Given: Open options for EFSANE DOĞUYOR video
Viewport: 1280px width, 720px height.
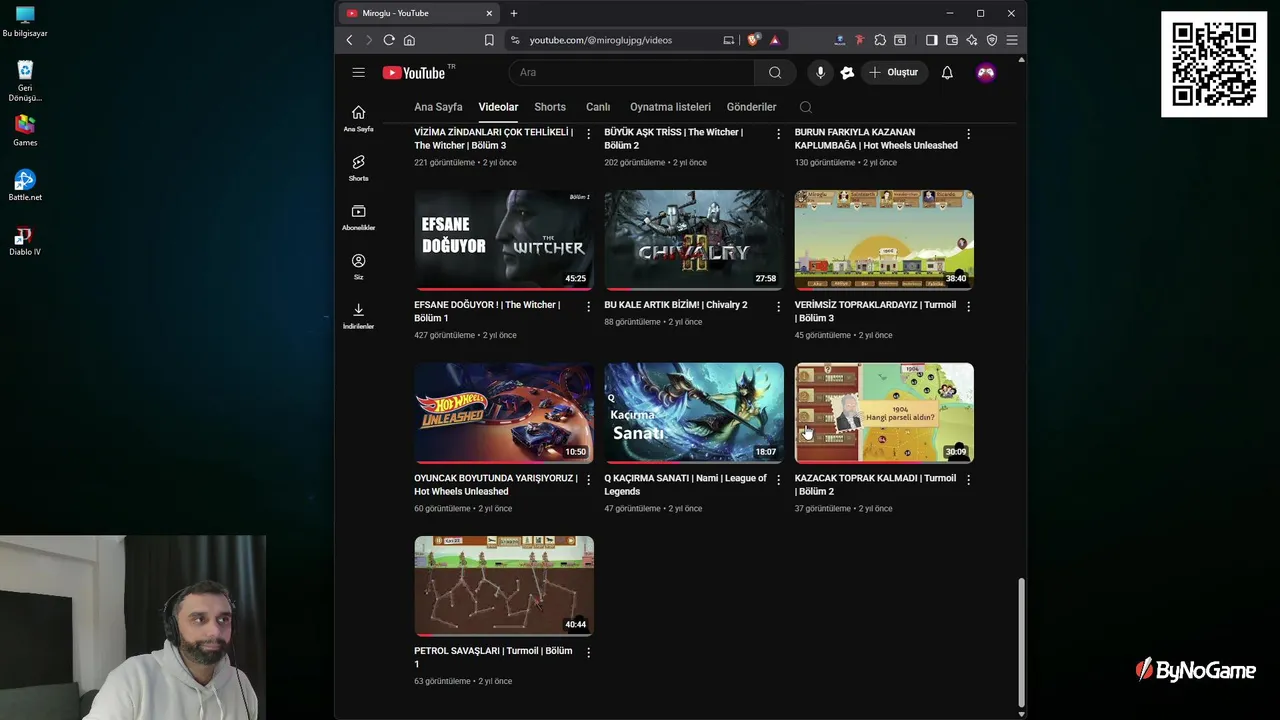Looking at the screenshot, I should click(588, 306).
